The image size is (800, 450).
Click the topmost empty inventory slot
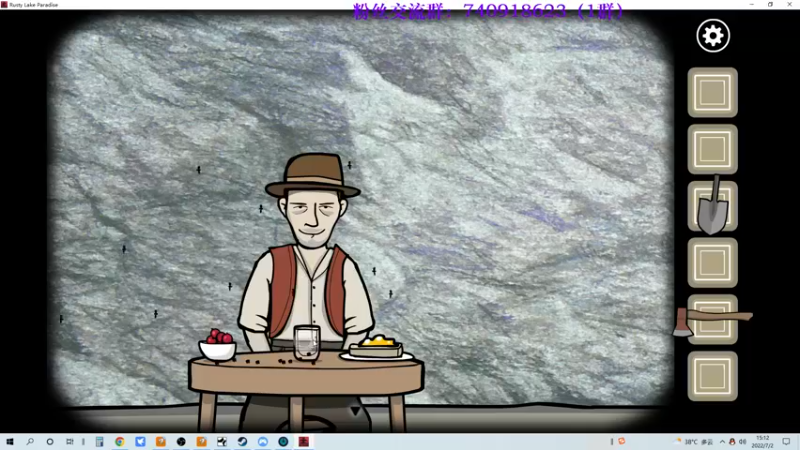pyautogui.click(x=712, y=92)
